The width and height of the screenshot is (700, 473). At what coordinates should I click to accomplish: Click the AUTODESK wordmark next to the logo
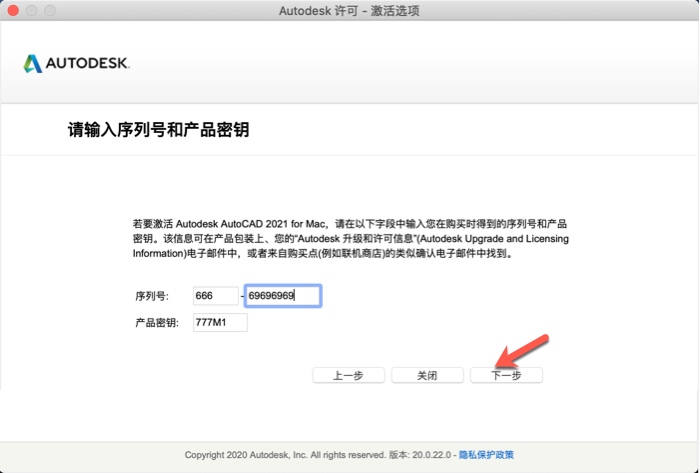click(x=88, y=64)
